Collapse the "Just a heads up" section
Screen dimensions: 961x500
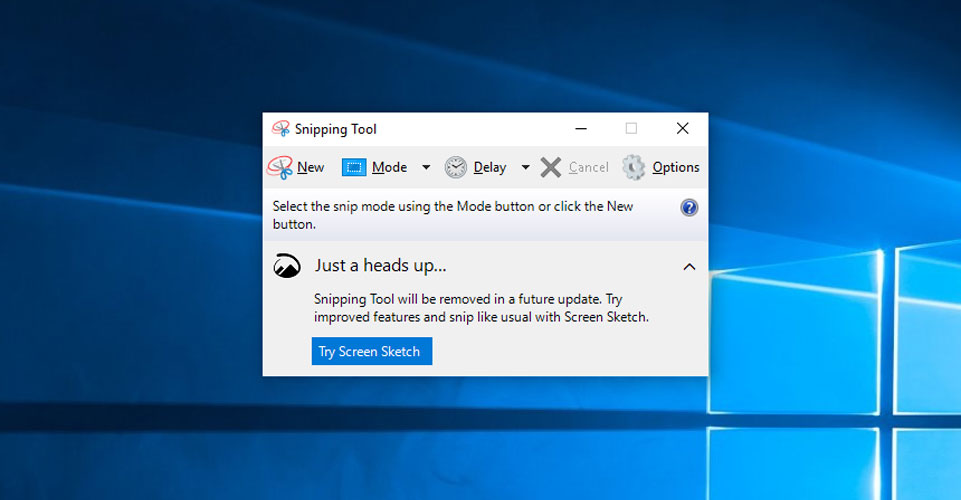click(x=689, y=267)
